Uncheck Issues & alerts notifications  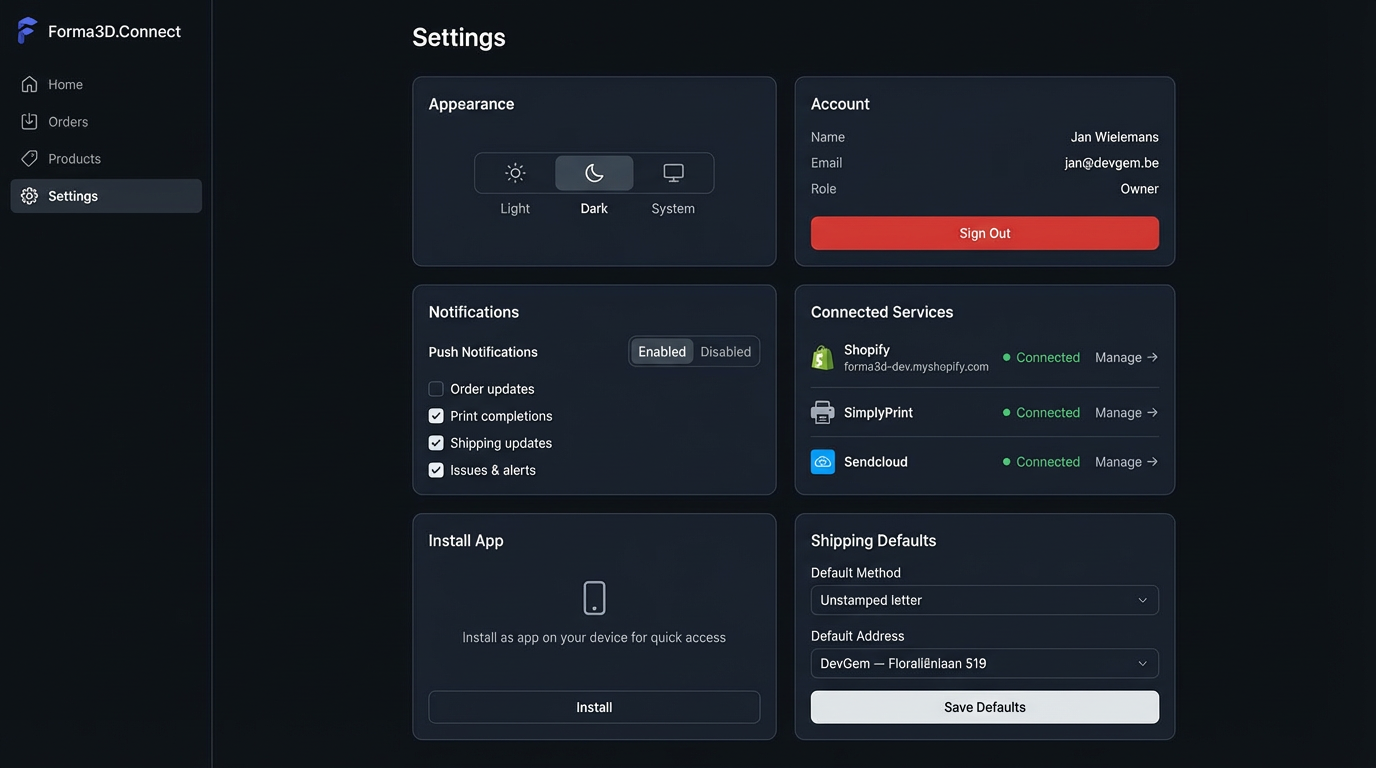point(435,469)
